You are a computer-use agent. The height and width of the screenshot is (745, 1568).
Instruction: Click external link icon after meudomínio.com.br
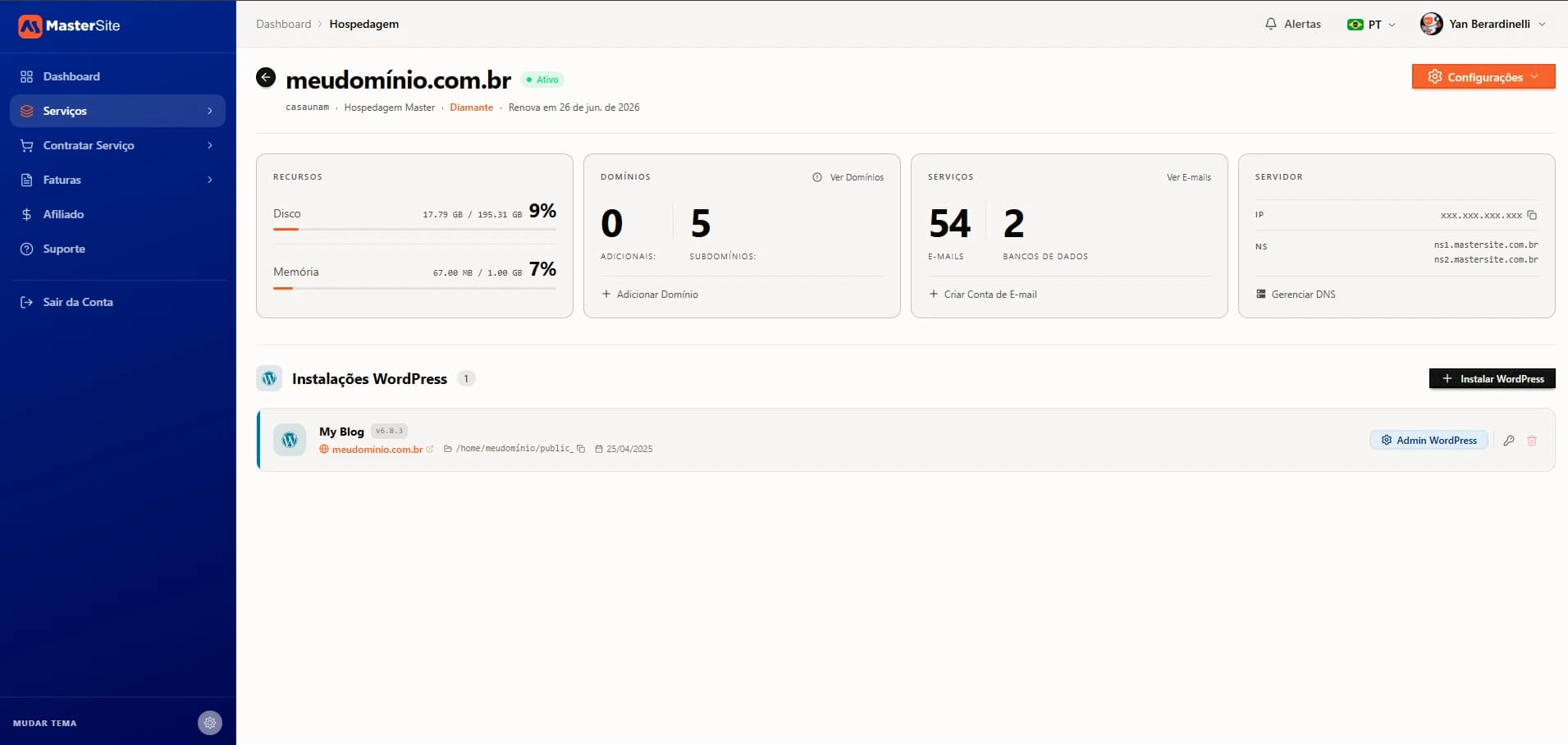click(430, 449)
